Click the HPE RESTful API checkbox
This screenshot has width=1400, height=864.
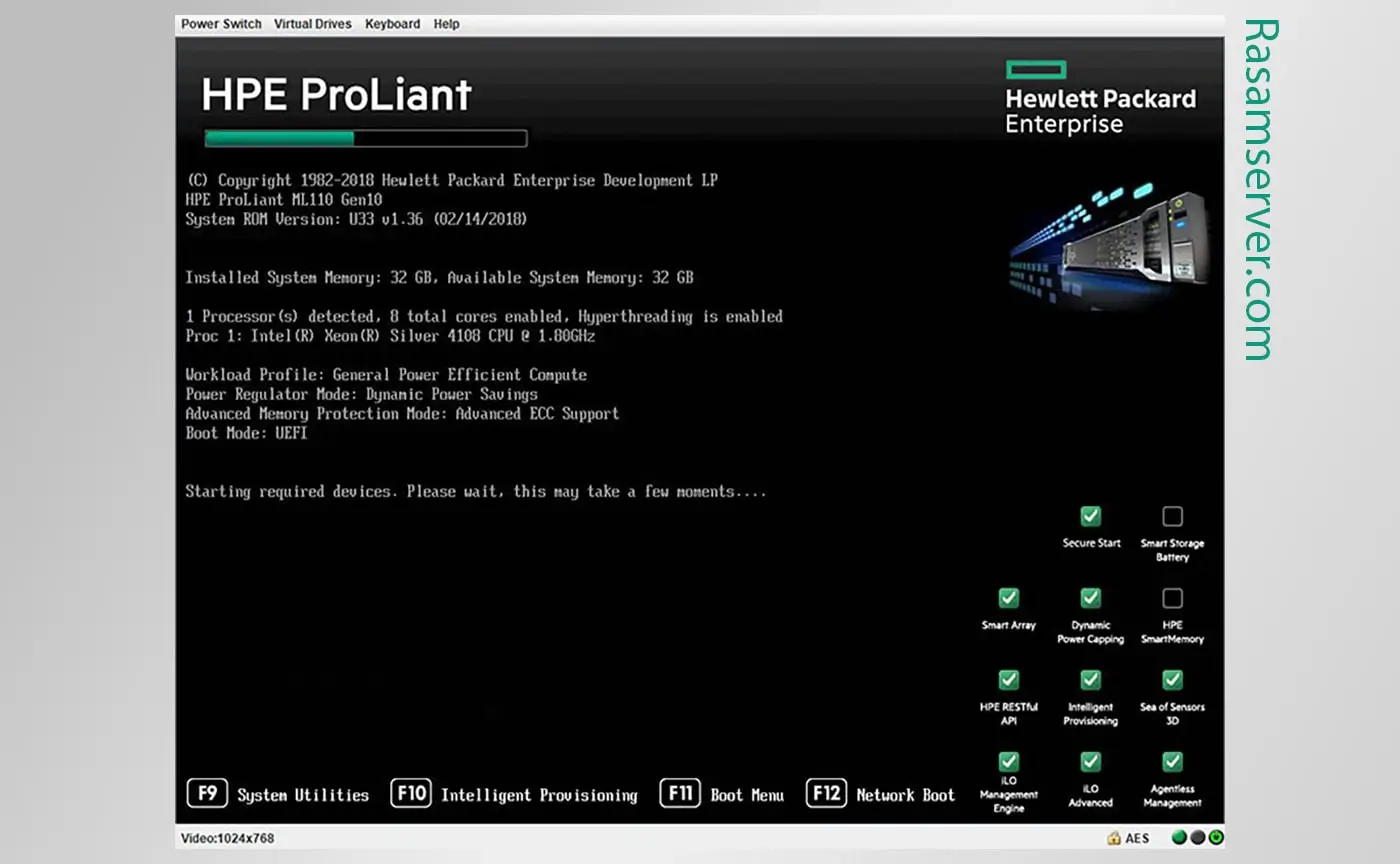click(1008, 680)
